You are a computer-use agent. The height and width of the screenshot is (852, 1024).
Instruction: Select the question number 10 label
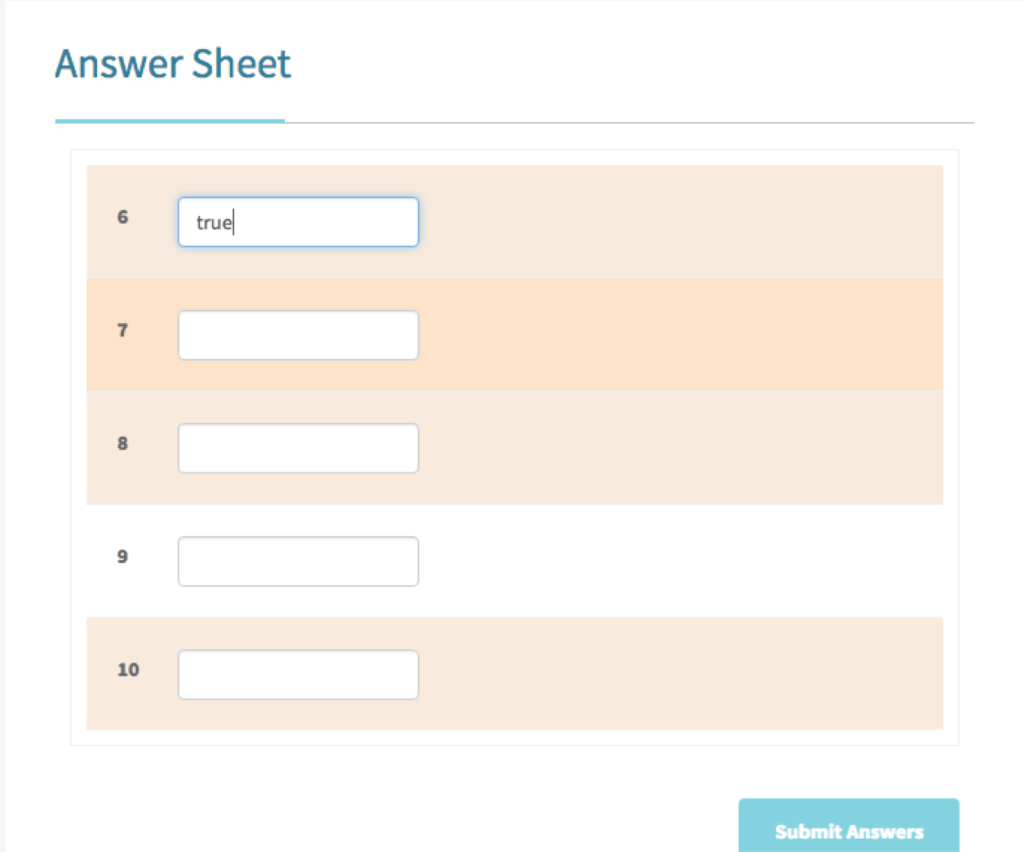coord(128,669)
